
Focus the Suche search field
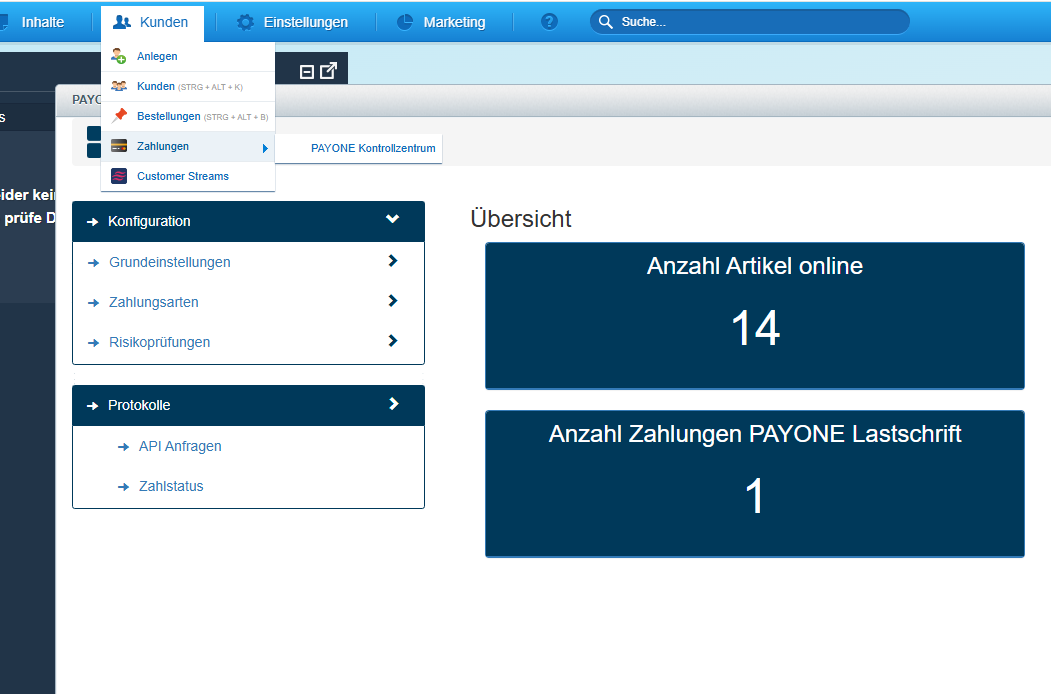click(749, 22)
